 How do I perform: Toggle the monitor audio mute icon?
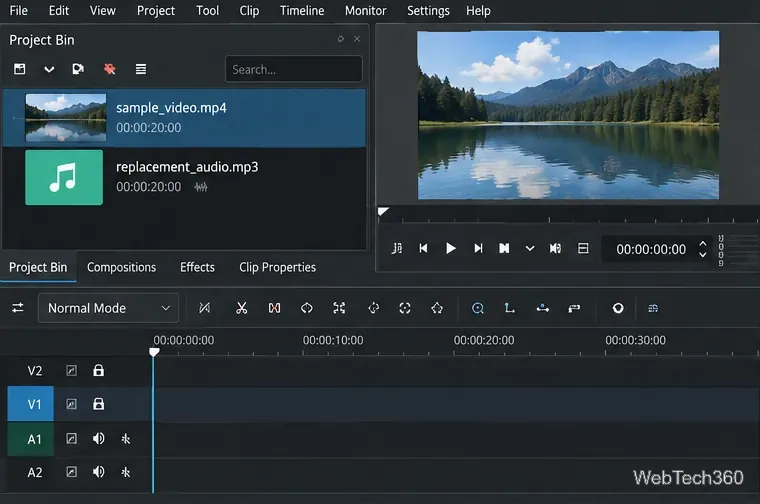[555, 249]
